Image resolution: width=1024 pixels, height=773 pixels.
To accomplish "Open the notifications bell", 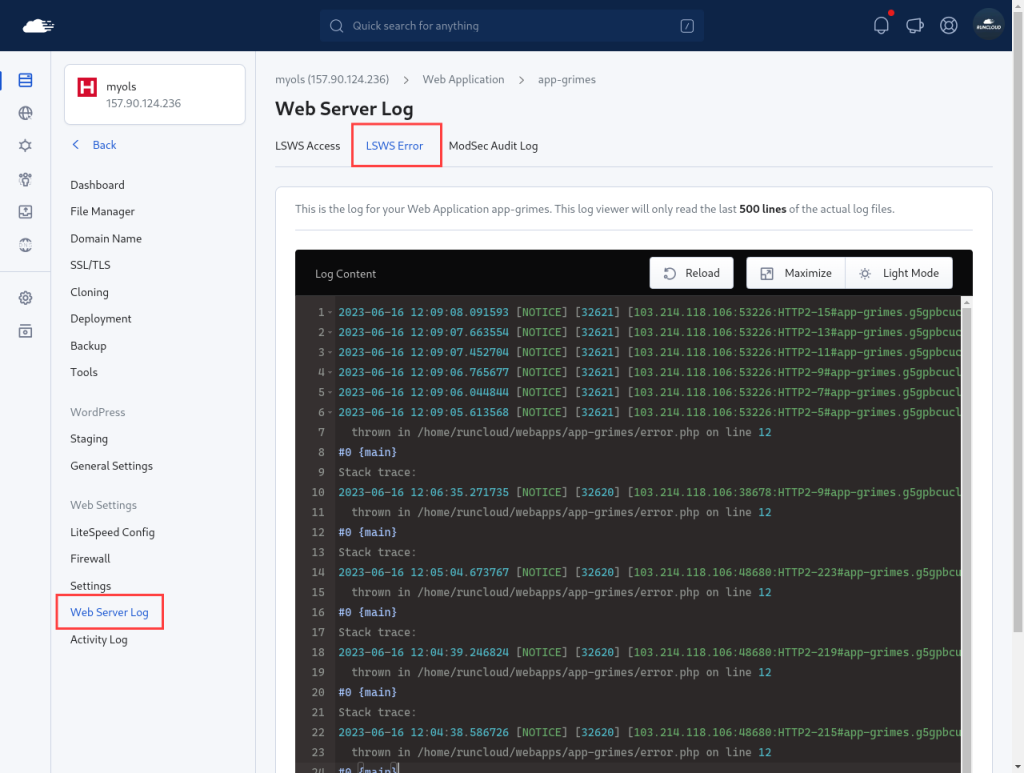I will click(x=881, y=25).
